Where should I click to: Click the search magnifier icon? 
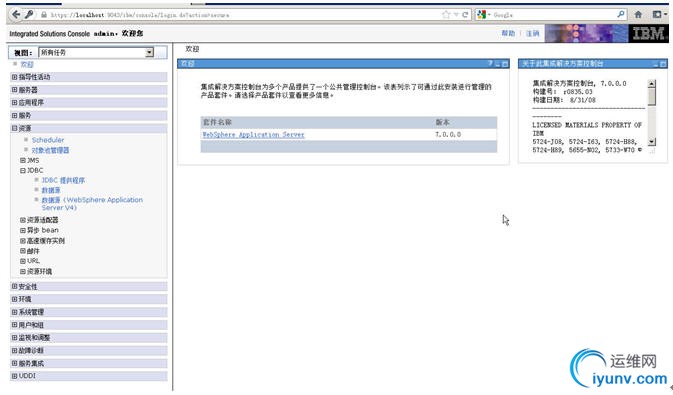(x=621, y=14)
